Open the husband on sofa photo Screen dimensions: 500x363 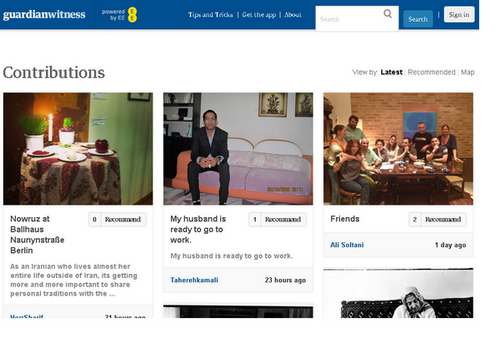coord(238,149)
